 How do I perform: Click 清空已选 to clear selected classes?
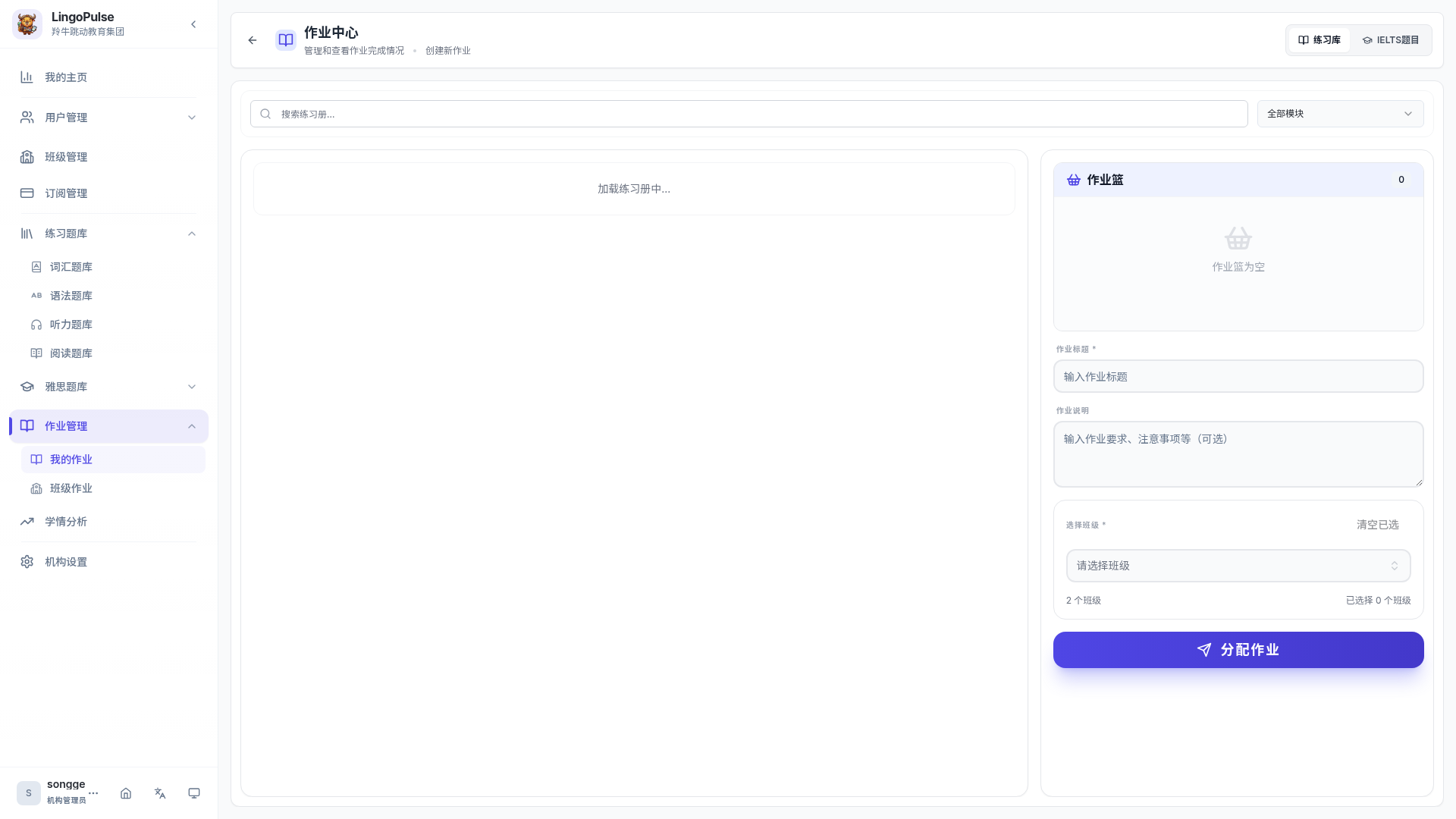pos(1377,524)
